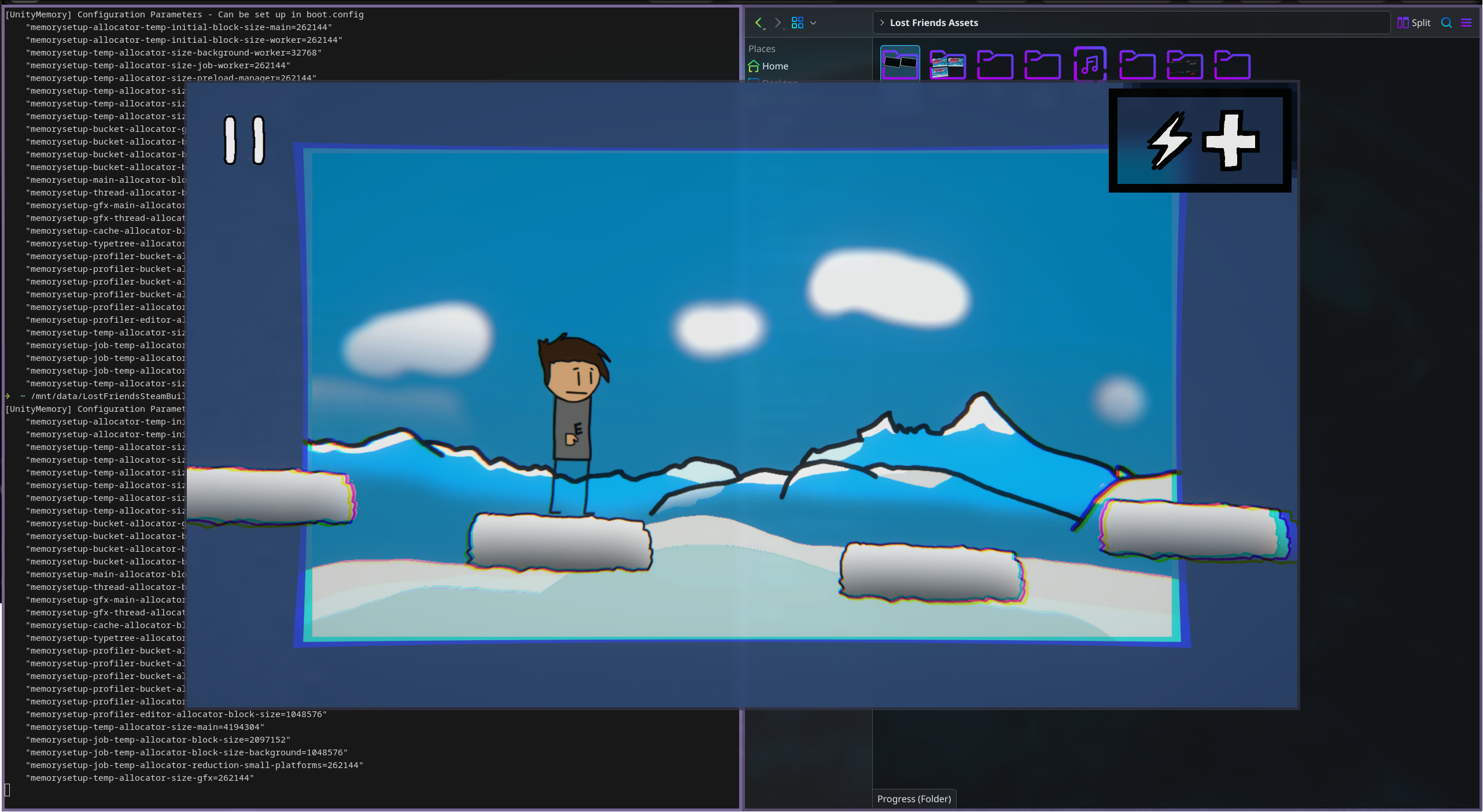Open the view mode dropdown arrow
Viewport: 1483px width, 812px height.
[813, 23]
